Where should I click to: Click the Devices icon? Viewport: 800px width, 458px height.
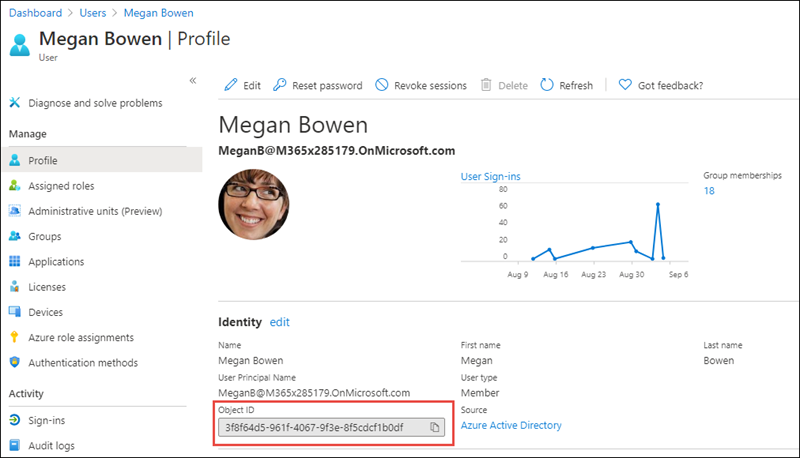pos(15,312)
